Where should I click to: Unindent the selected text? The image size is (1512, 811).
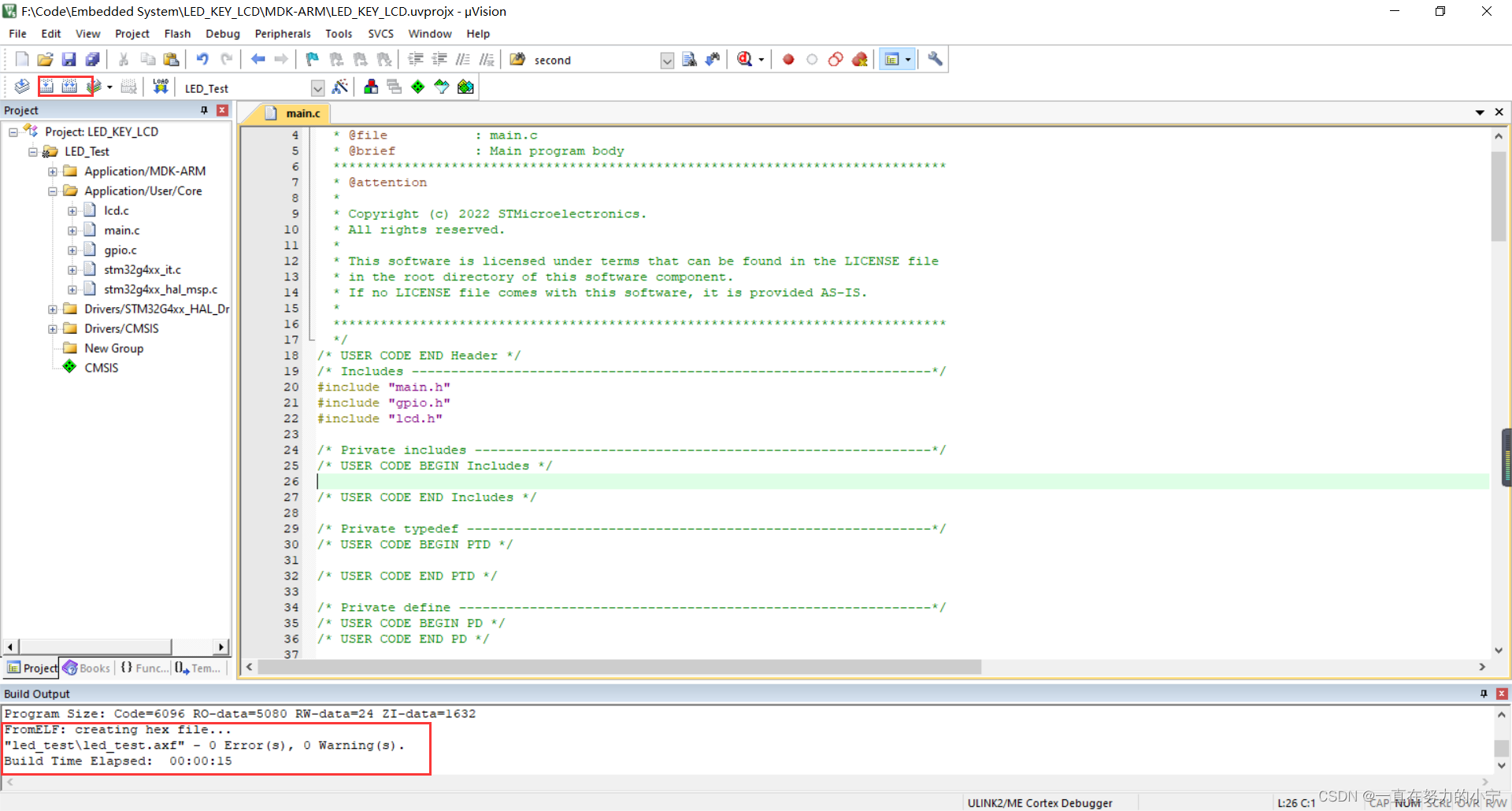coord(439,59)
